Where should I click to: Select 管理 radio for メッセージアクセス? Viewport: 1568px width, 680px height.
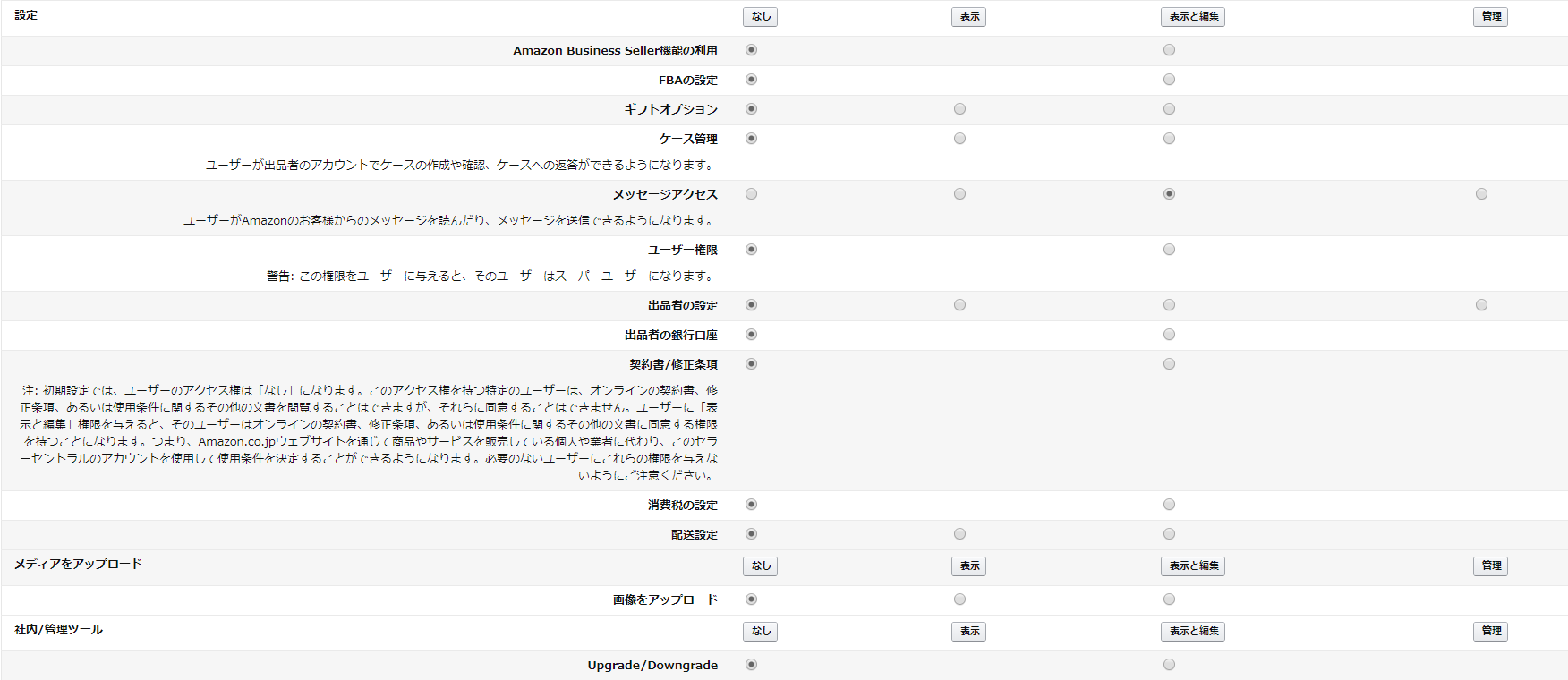click(x=1481, y=194)
